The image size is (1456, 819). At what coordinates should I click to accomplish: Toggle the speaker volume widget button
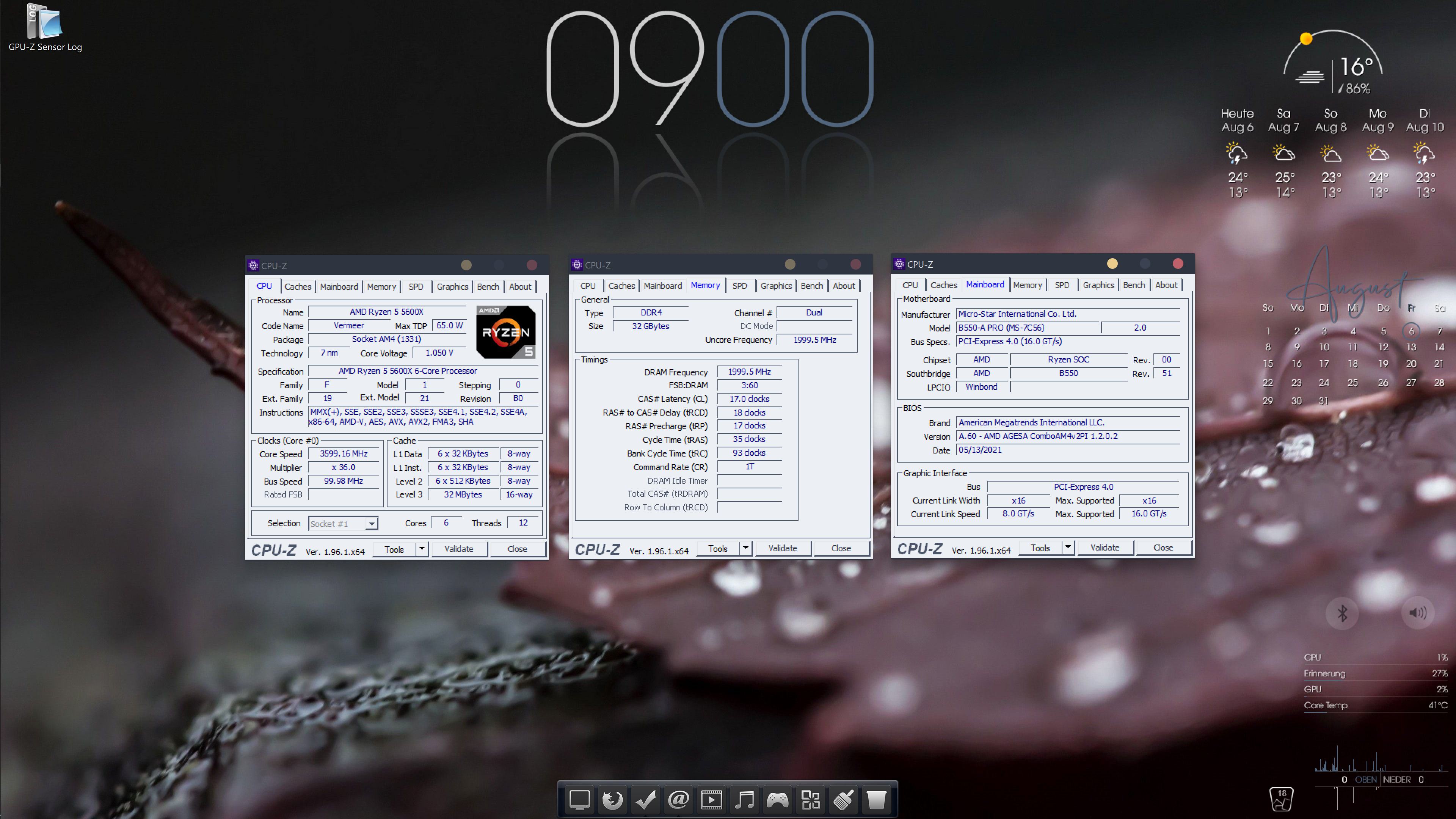(1418, 613)
